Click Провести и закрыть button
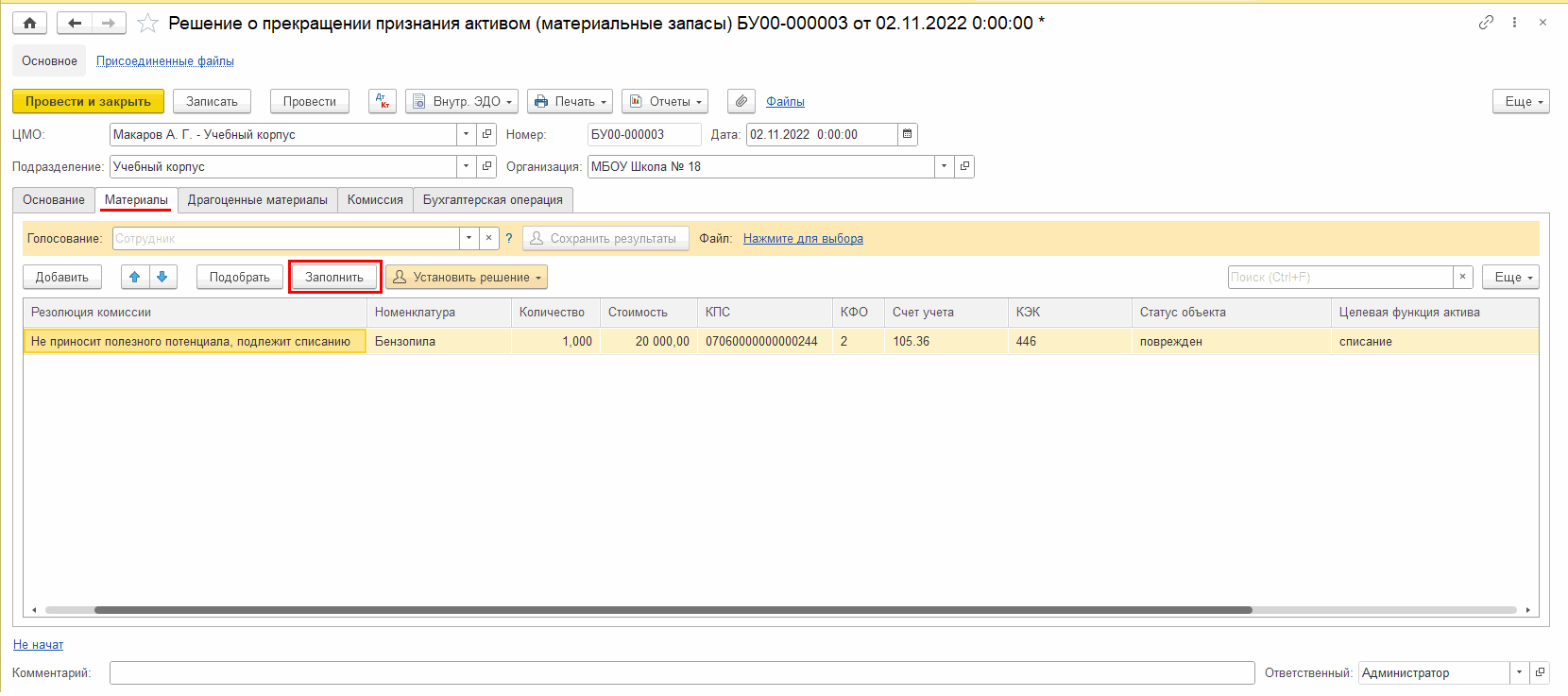1568x696 pixels. tap(88, 101)
